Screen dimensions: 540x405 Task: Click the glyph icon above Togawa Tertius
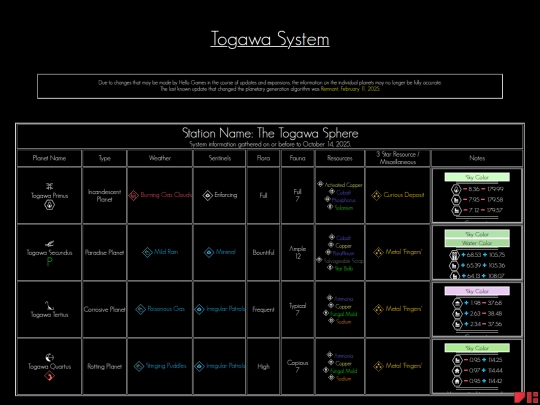[50, 305]
